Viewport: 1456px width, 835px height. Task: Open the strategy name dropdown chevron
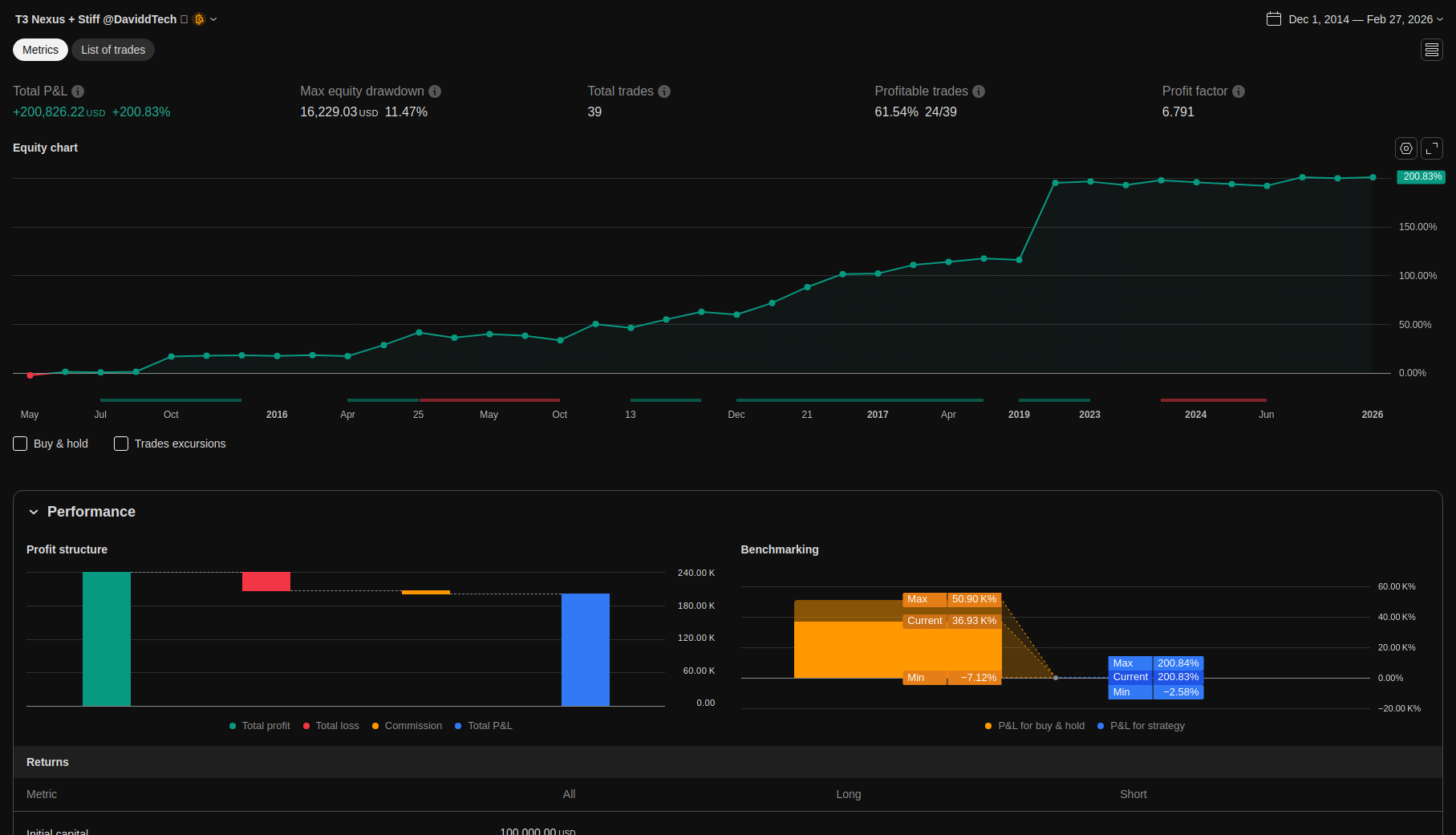(x=213, y=19)
